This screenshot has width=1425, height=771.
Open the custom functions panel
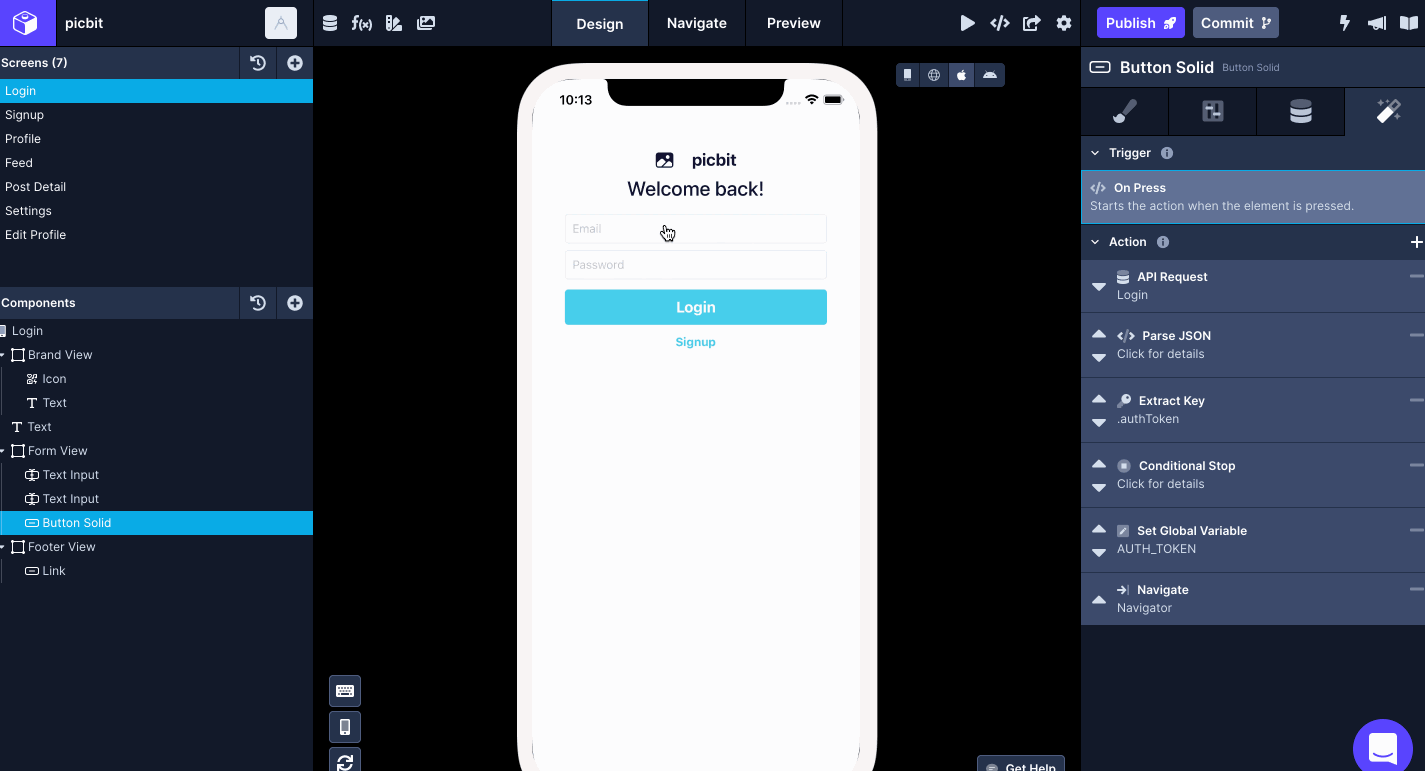click(362, 22)
